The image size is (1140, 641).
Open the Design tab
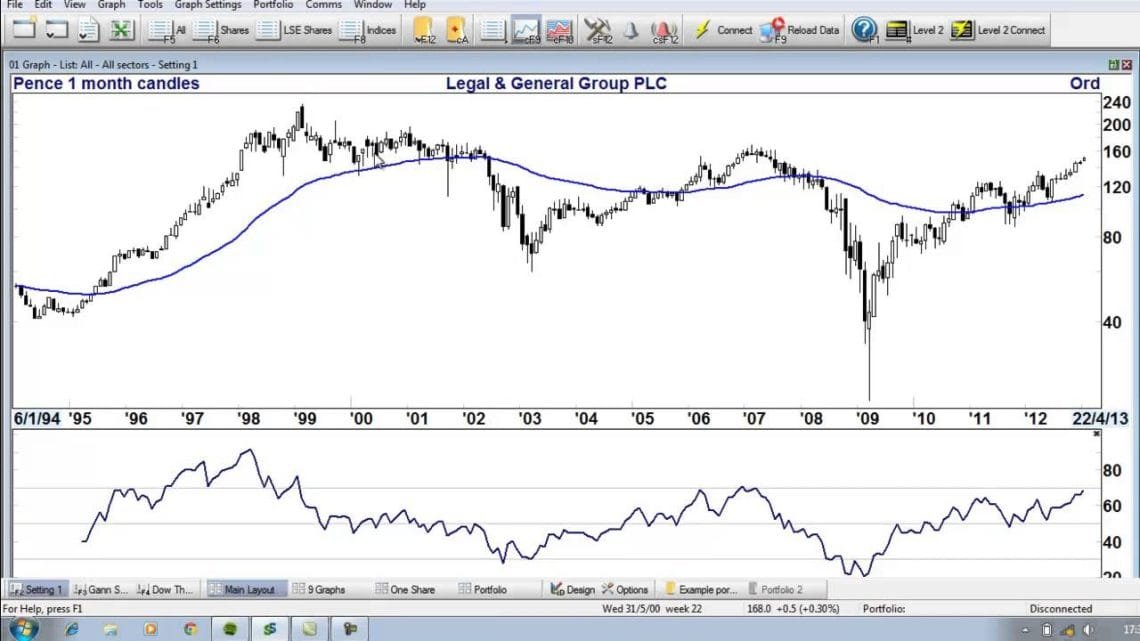pyautogui.click(x=573, y=589)
